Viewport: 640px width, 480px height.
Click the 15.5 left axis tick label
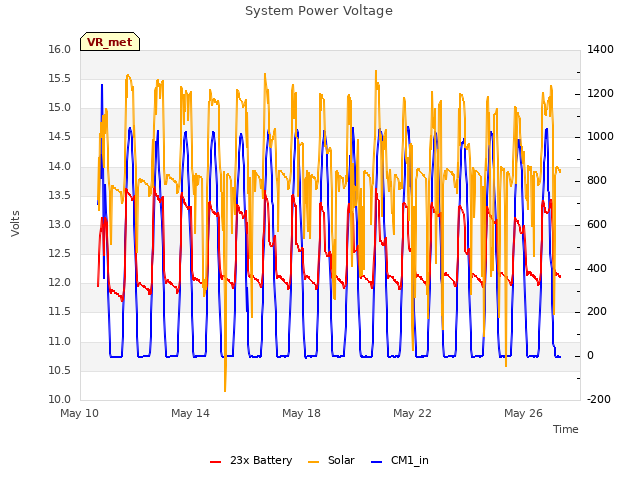click(x=60, y=78)
